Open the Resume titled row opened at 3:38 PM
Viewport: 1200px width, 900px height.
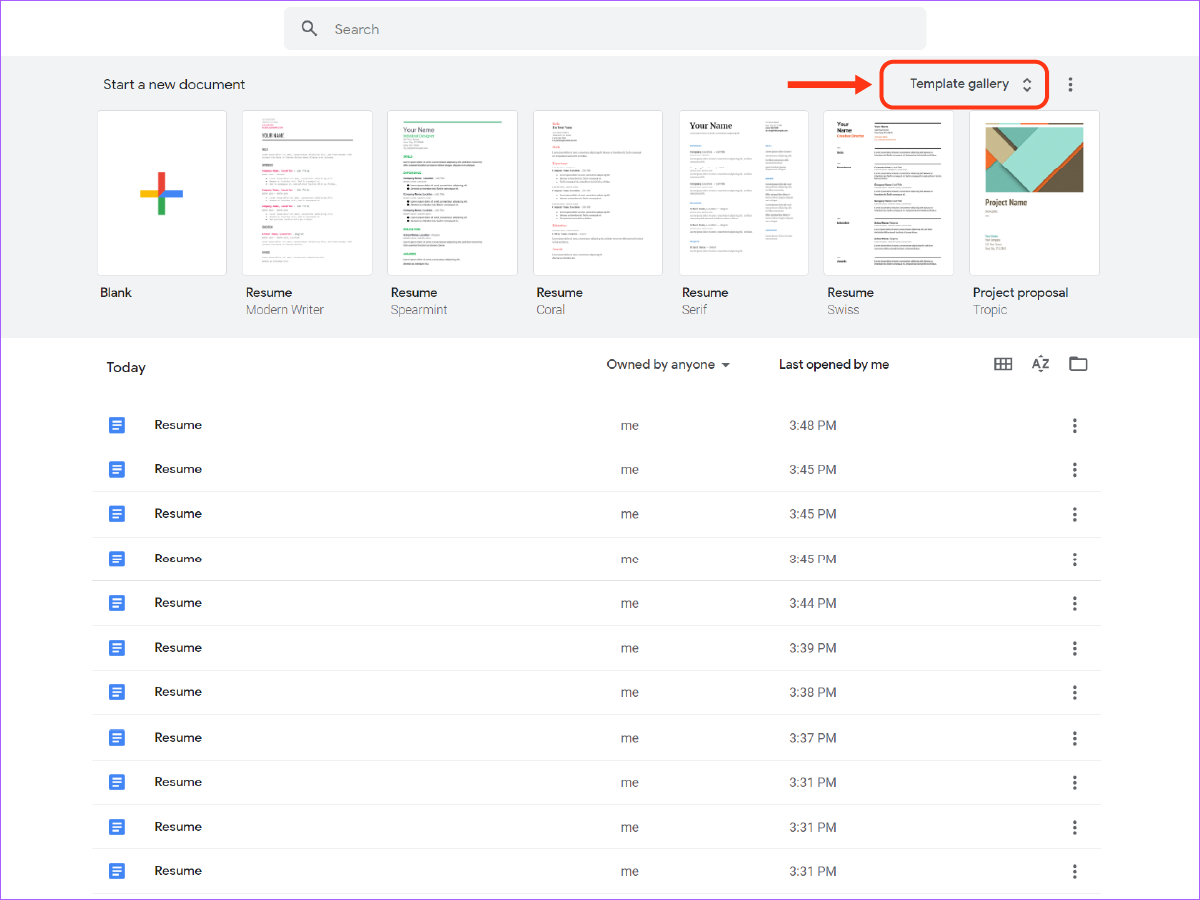click(596, 692)
